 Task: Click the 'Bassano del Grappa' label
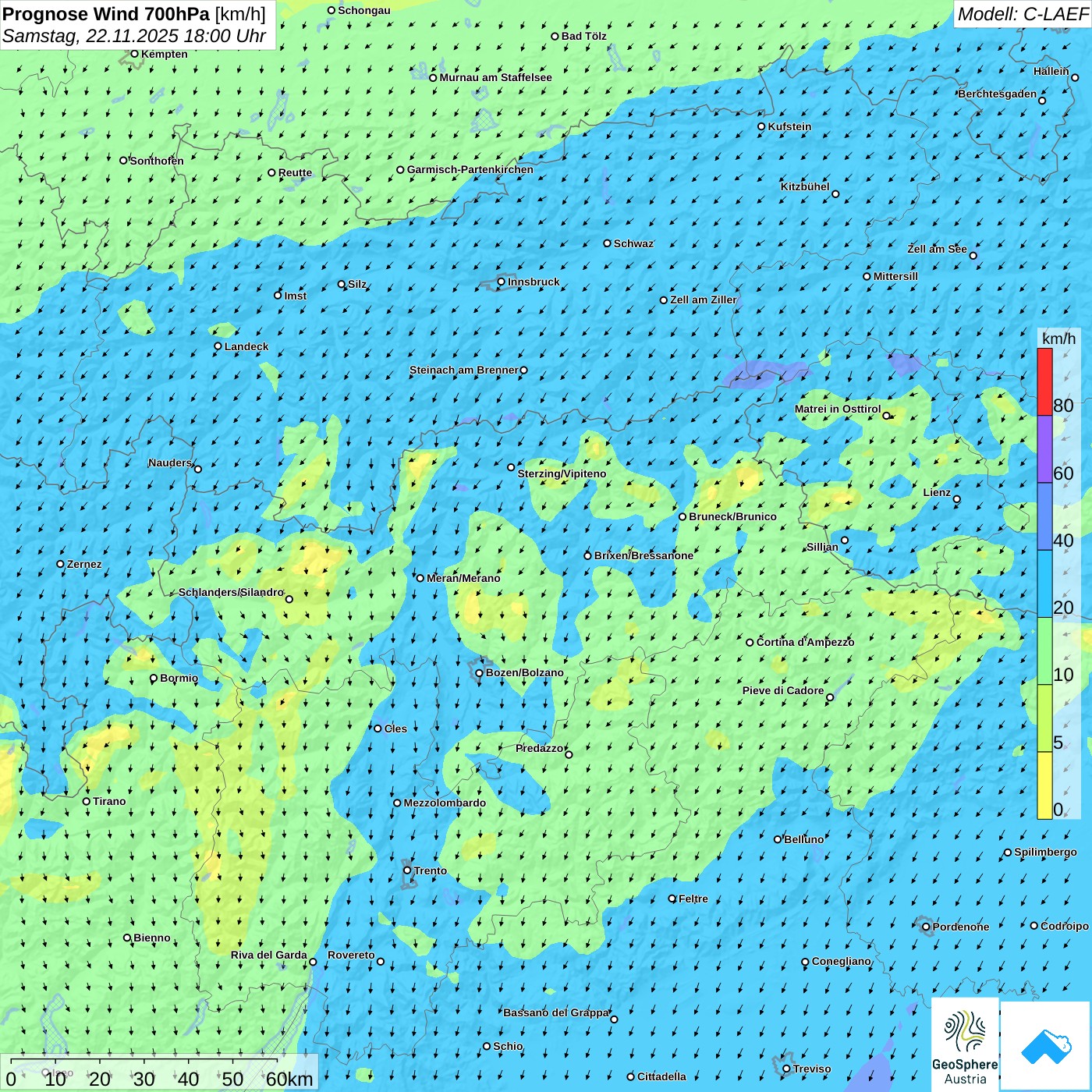[556, 1012]
